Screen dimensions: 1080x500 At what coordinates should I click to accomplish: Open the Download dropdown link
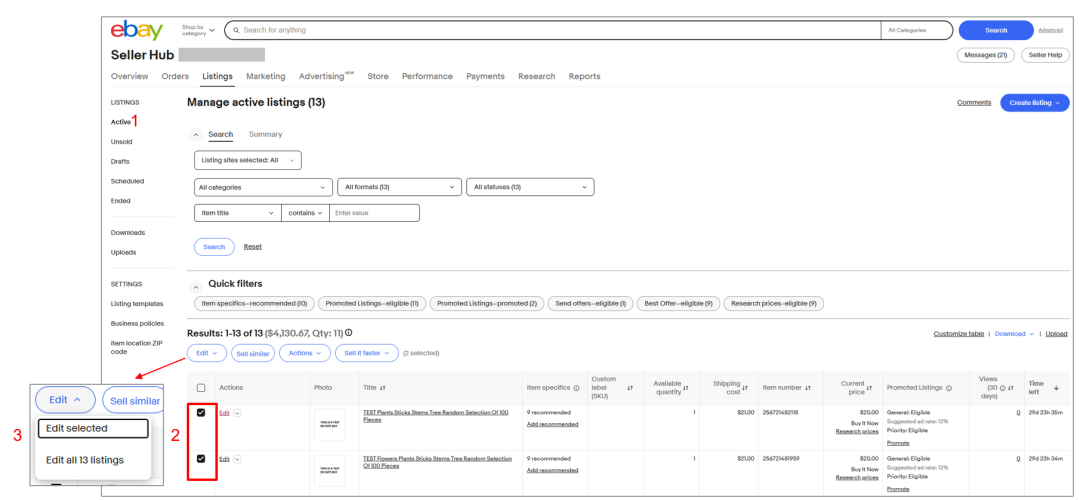1014,333
